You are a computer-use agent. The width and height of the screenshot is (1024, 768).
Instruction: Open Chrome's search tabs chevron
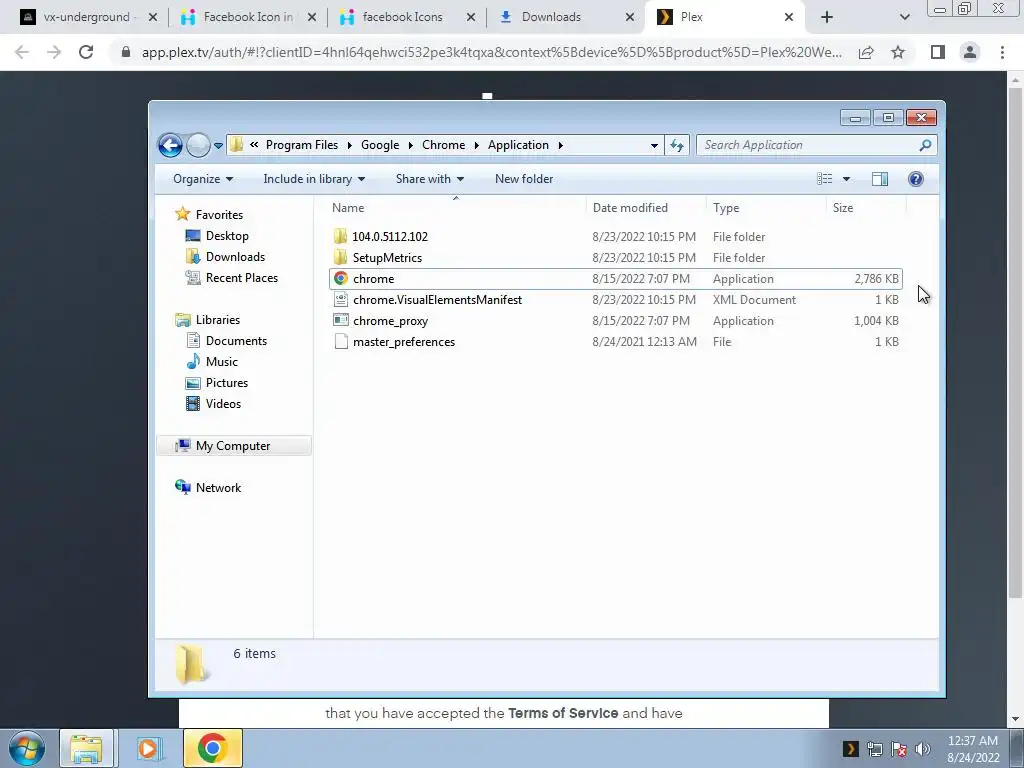point(904,18)
